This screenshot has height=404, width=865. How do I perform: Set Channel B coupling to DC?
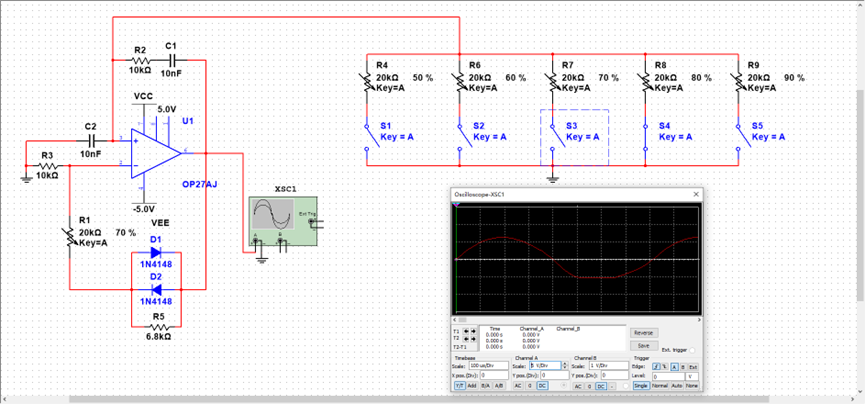601,386
